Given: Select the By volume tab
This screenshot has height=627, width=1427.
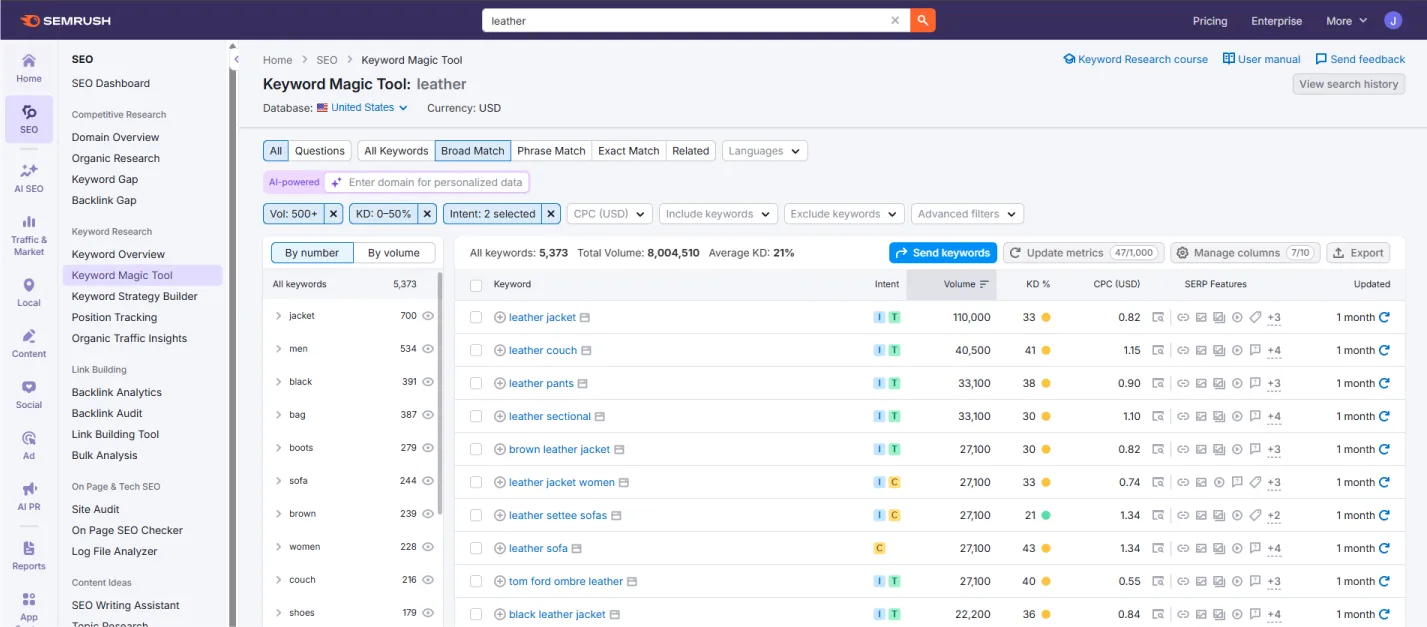Looking at the screenshot, I should point(394,253).
